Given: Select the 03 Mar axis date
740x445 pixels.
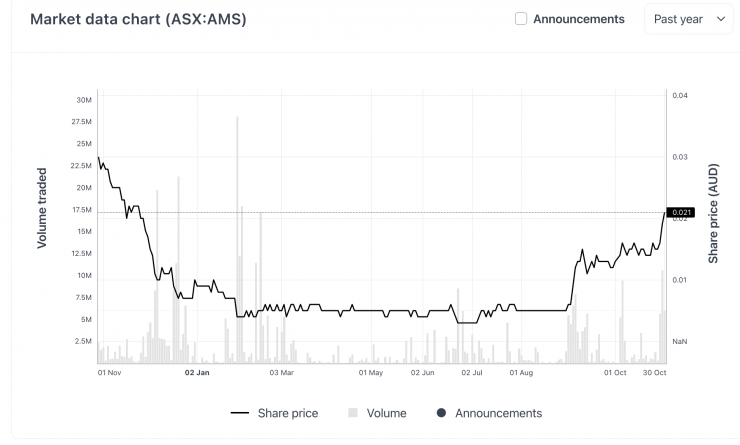Looking at the screenshot, I should (x=281, y=373).
